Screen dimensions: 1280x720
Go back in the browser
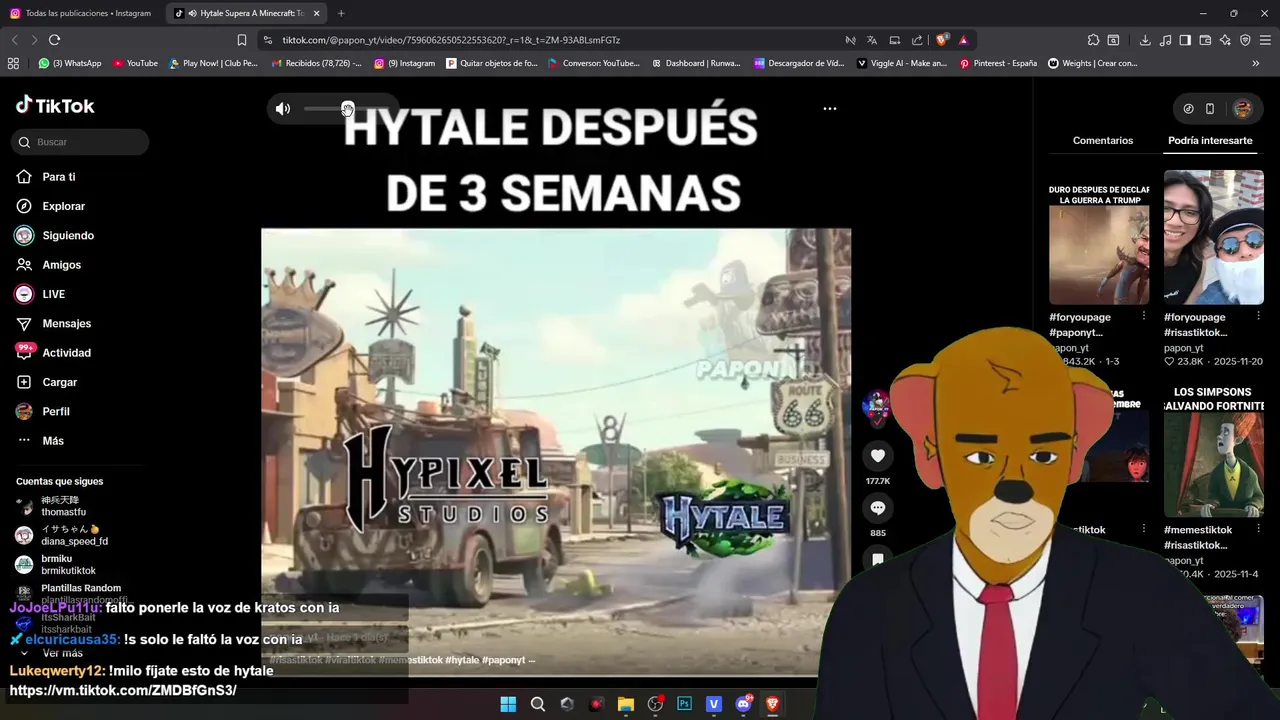[x=14, y=40]
